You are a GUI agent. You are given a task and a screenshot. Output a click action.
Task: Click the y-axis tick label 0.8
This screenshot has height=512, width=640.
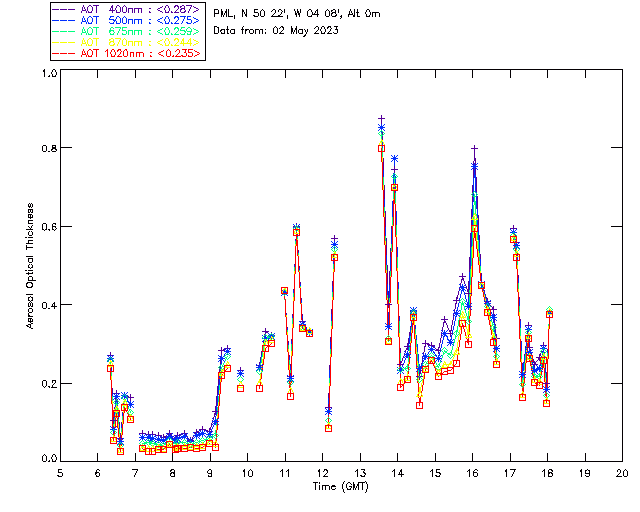49,148
